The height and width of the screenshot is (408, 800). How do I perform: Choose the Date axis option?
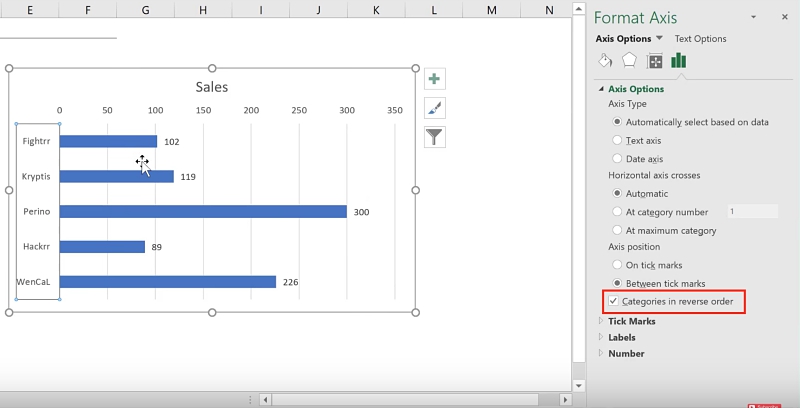618,159
